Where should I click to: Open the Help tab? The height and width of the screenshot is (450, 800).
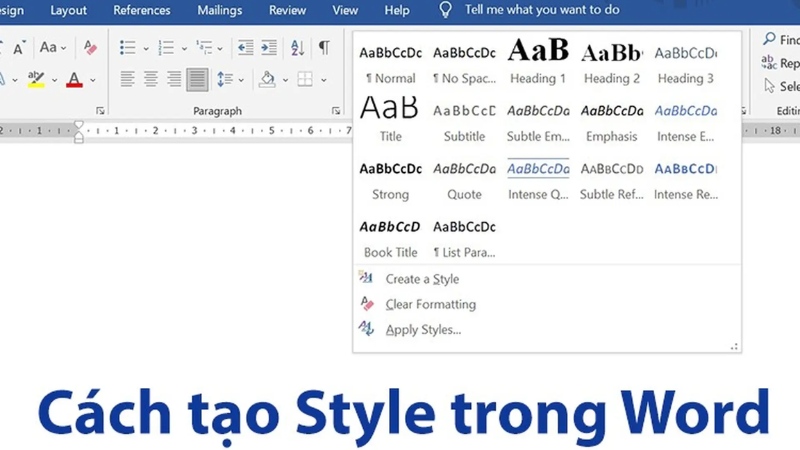[397, 10]
